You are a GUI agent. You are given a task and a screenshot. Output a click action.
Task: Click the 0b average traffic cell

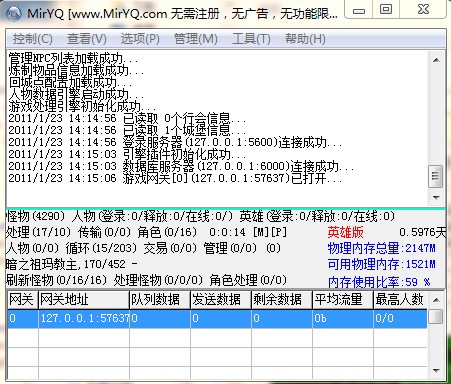pos(343,318)
